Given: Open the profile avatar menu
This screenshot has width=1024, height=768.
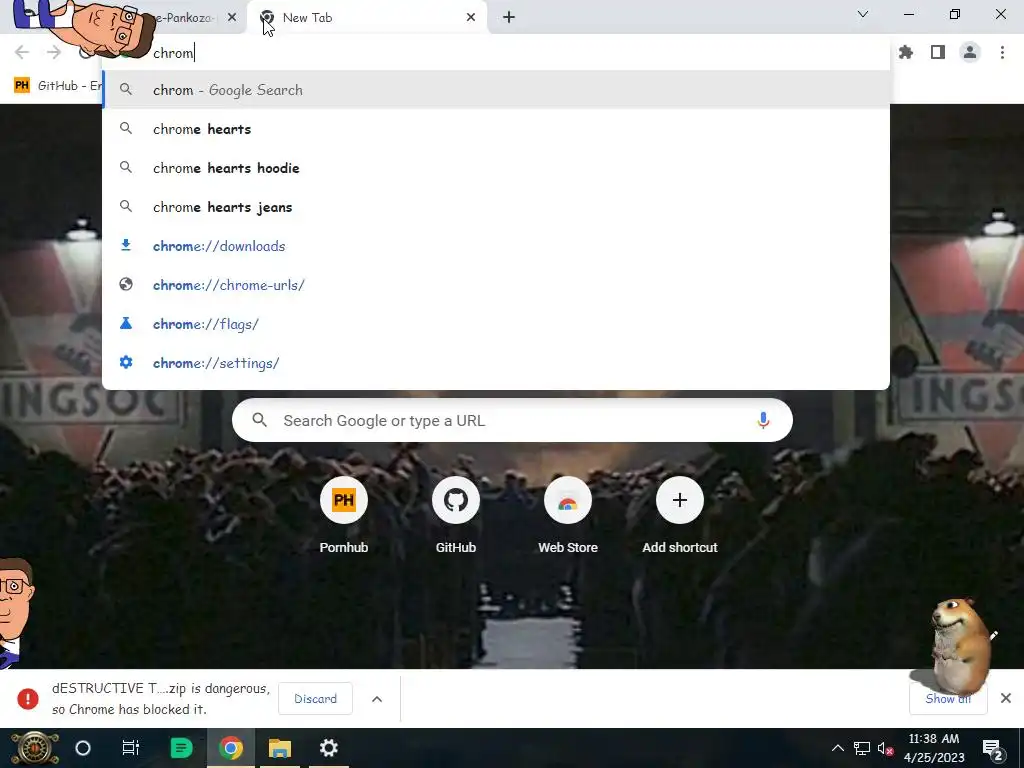Looking at the screenshot, I should (x=970, y=52).
